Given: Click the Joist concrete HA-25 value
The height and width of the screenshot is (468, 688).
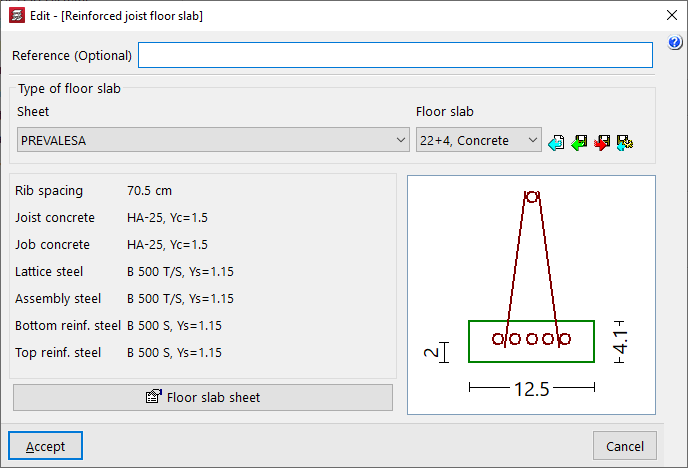Looking at the screenshot, I should pos(167,218).
